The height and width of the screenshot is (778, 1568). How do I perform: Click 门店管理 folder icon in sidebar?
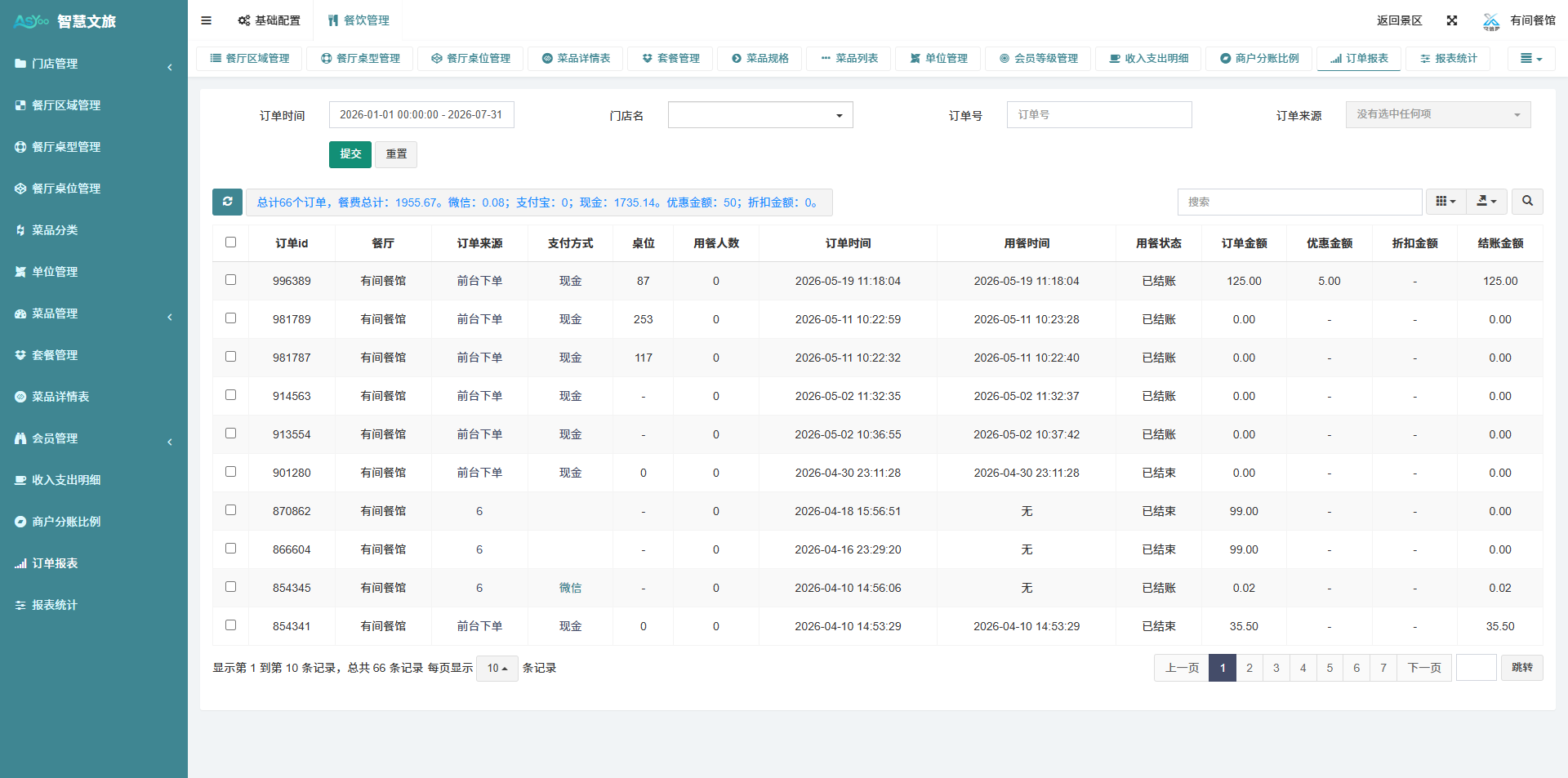(x=20, y=64)
